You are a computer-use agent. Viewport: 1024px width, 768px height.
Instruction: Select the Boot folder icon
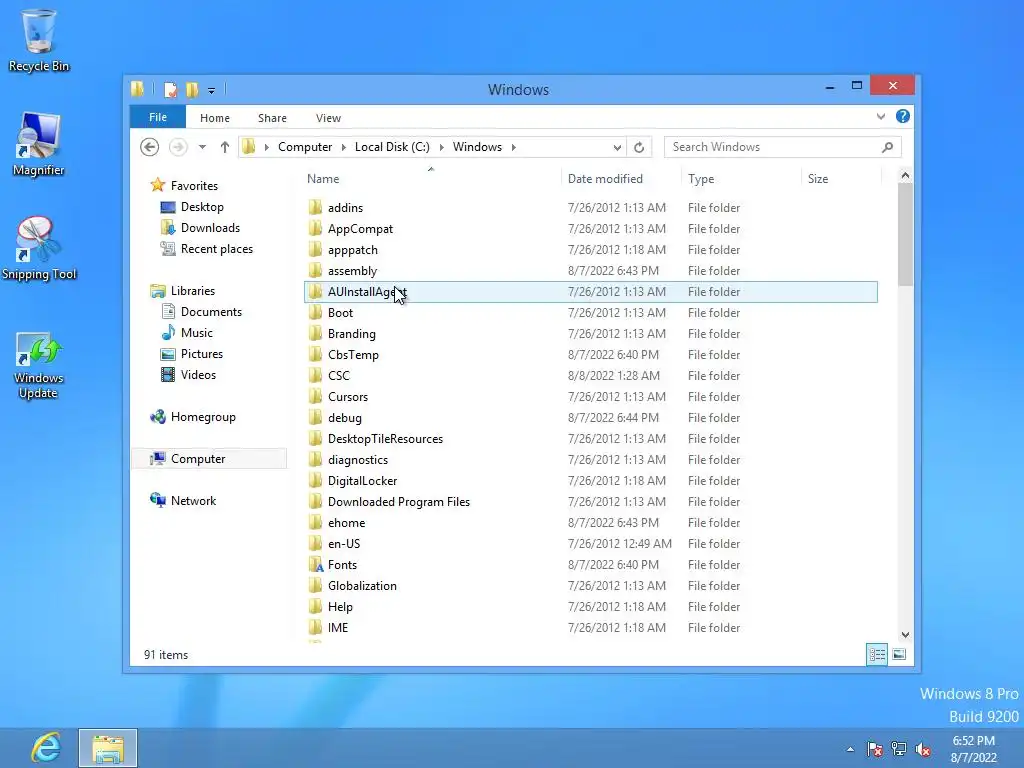(315, 312)
